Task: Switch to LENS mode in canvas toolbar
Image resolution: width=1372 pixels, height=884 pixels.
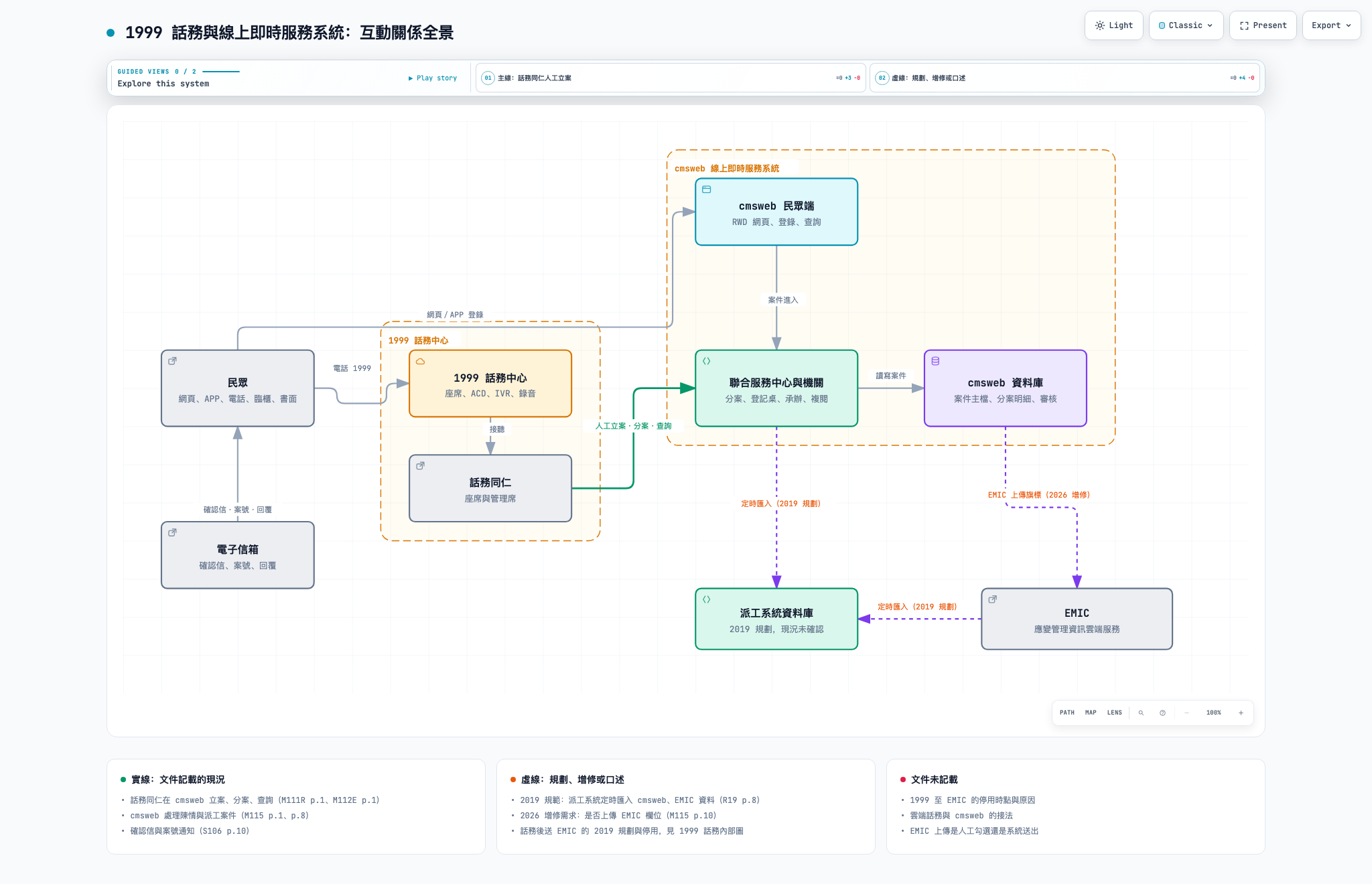Action: click(x=1114, y=713)
